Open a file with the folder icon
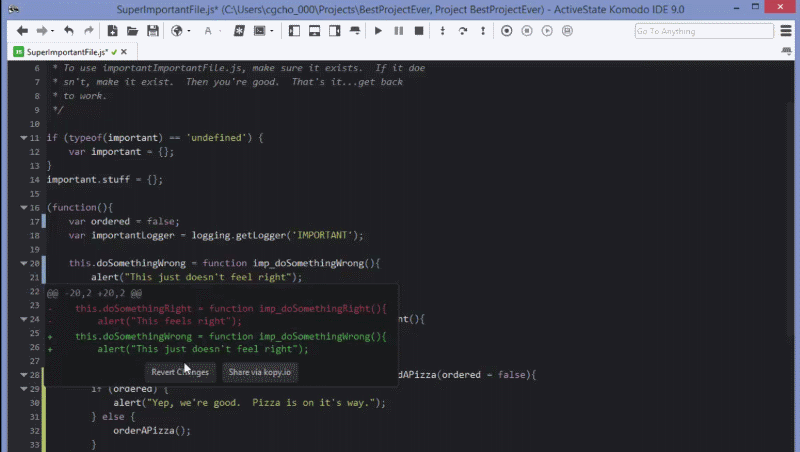 click(x=132, y=31)
